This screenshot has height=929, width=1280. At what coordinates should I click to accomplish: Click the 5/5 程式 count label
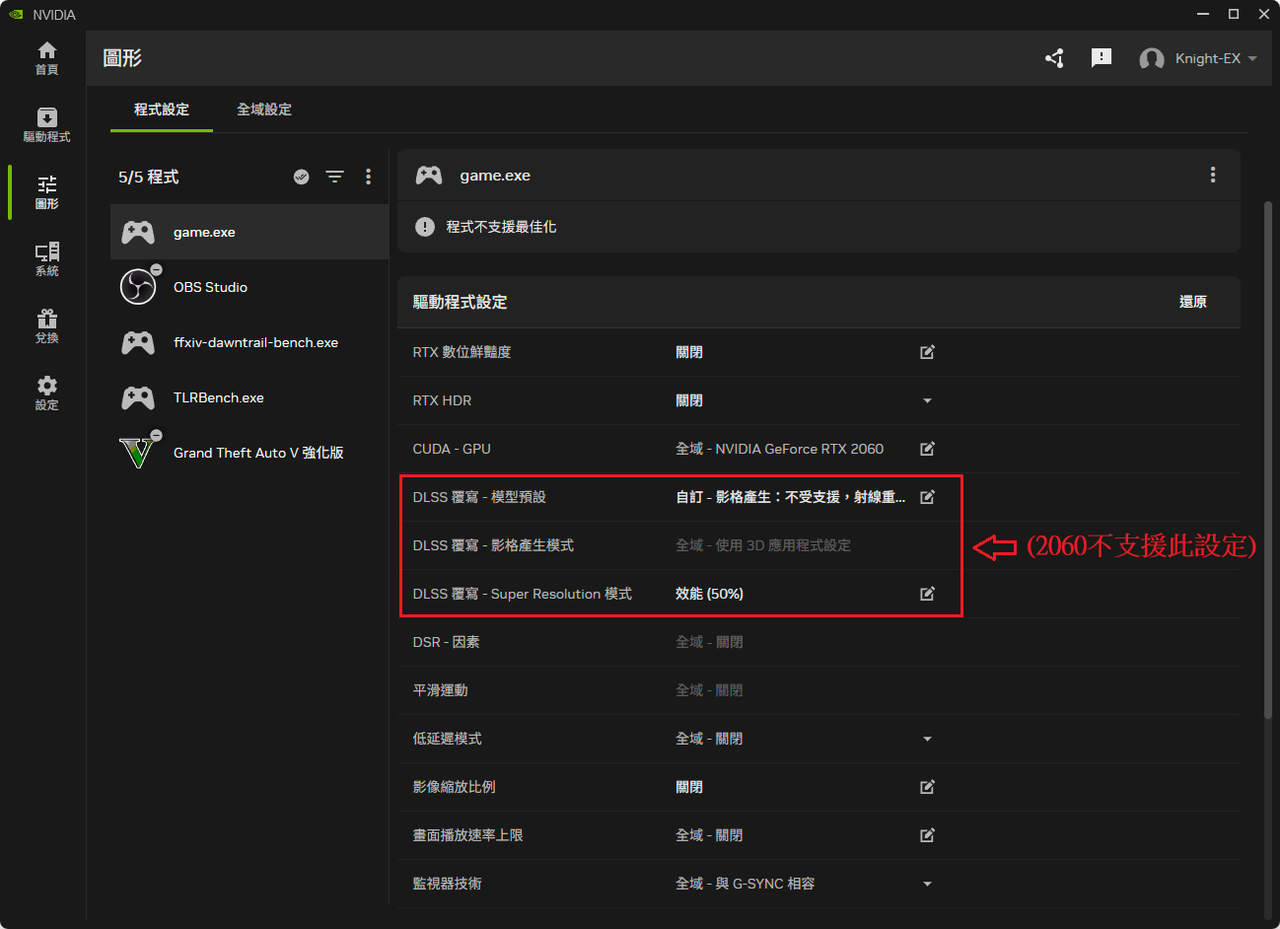pyautogui.click(x=148, y=177)
